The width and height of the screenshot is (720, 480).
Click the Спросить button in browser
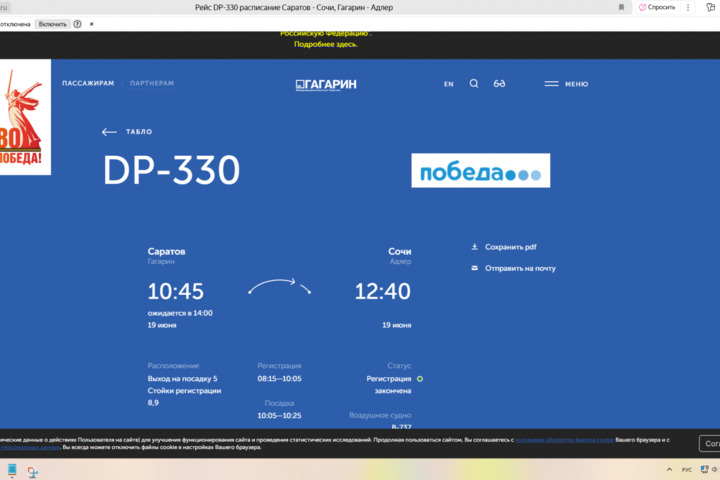point(658,7)
